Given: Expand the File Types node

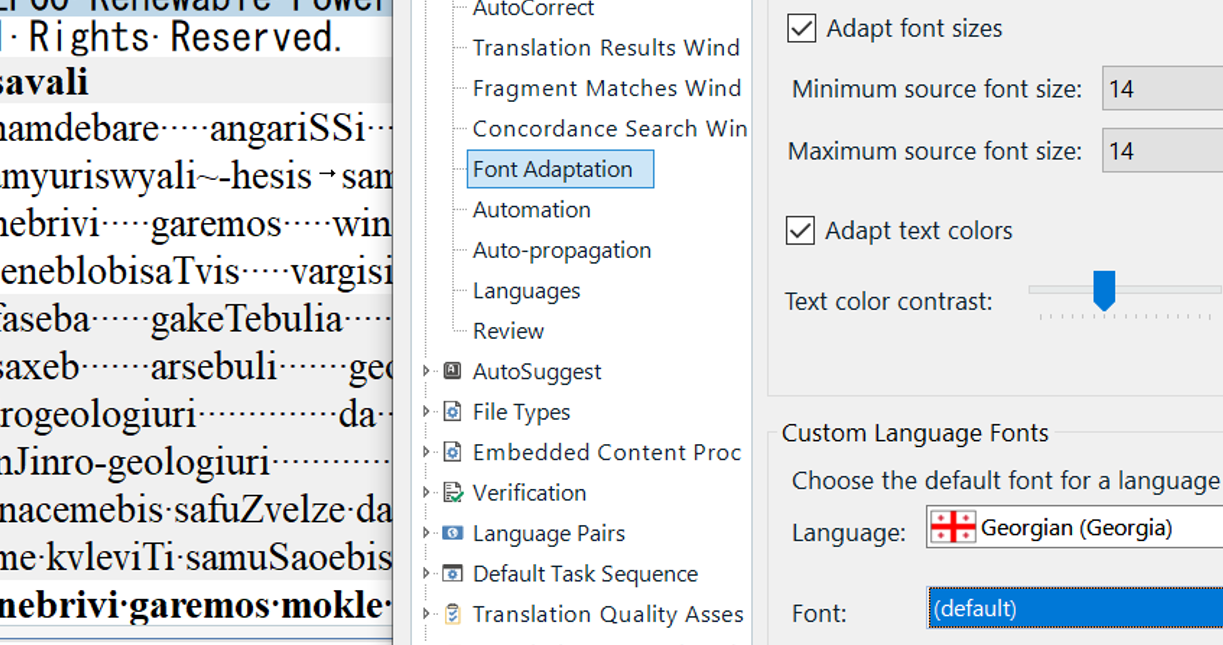Looking at the screenshot, I should (427, 412).
